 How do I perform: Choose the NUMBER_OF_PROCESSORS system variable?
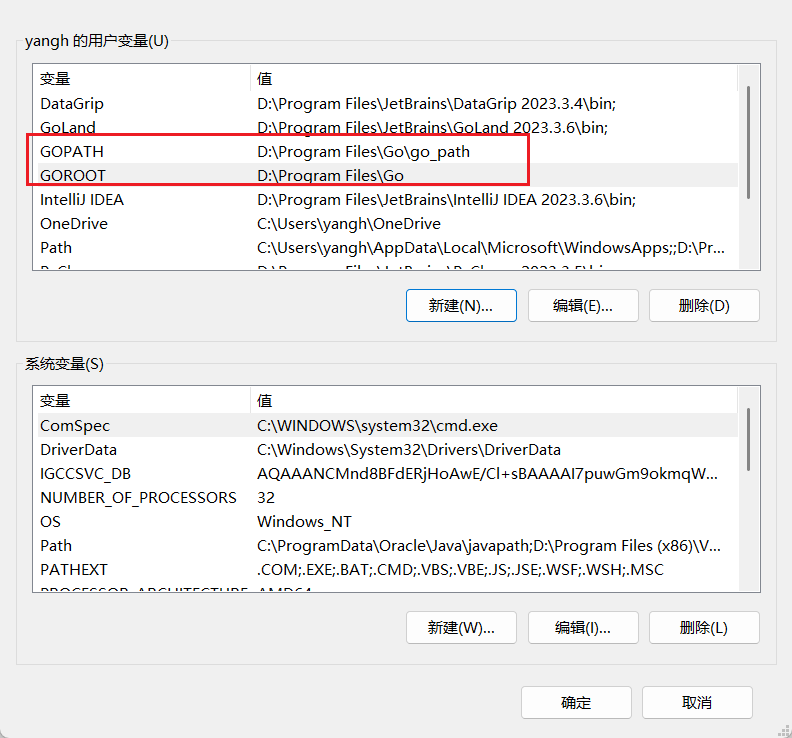point(138,498)
